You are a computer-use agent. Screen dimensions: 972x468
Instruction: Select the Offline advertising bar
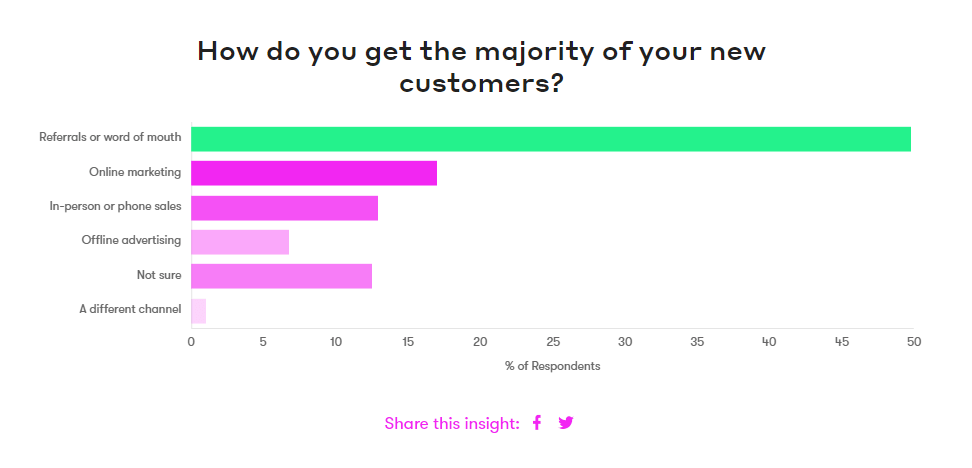(x=240, y=242)
